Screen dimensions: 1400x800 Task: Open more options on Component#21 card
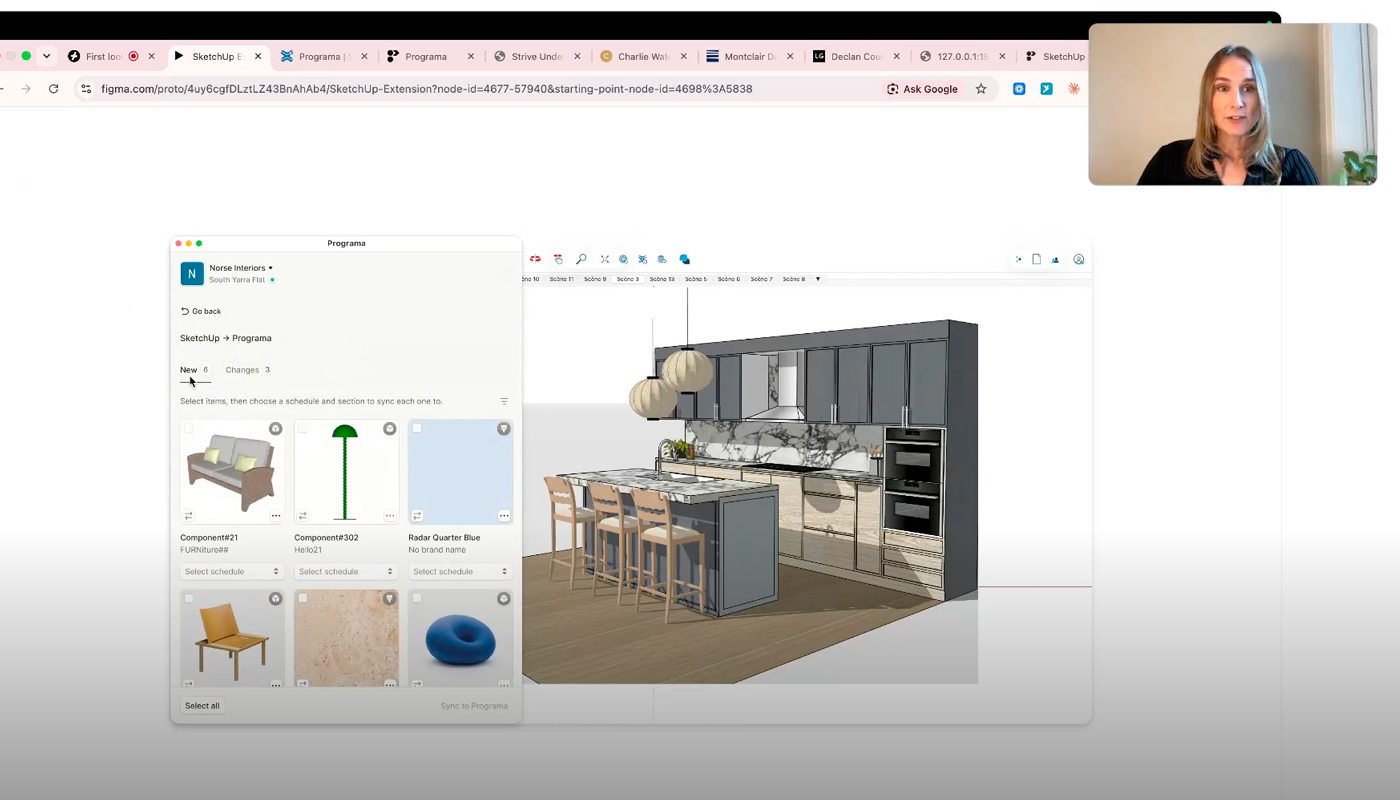(276, 516)
